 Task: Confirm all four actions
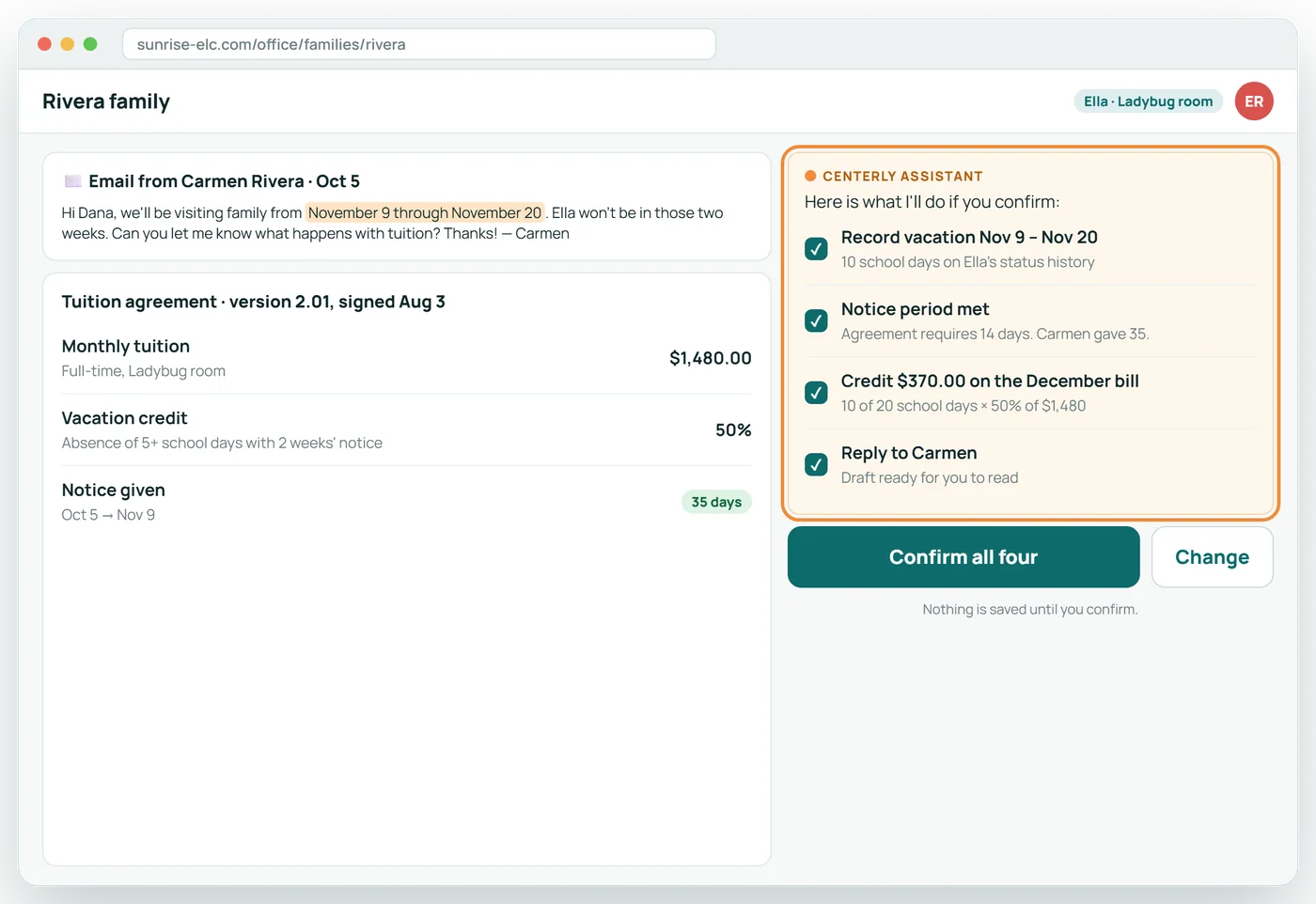click(x=963, y=557)
